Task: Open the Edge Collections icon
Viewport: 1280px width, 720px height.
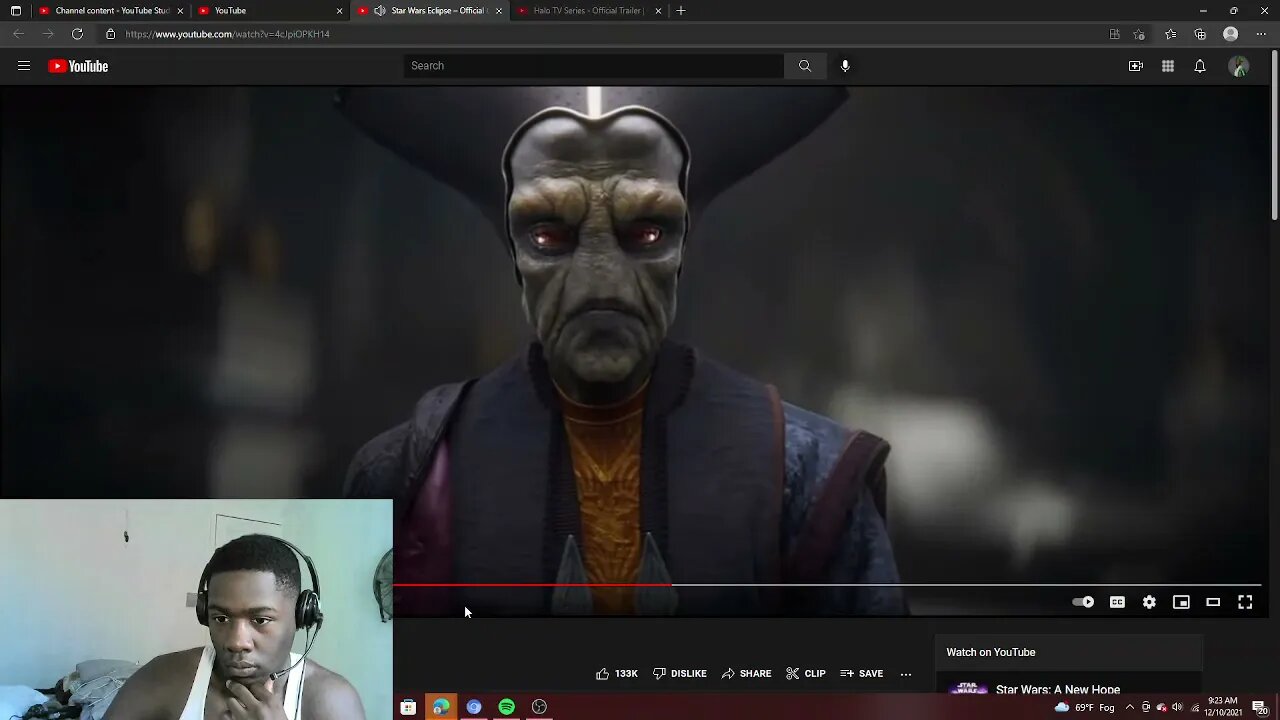Action: [x=1200, y=34]
